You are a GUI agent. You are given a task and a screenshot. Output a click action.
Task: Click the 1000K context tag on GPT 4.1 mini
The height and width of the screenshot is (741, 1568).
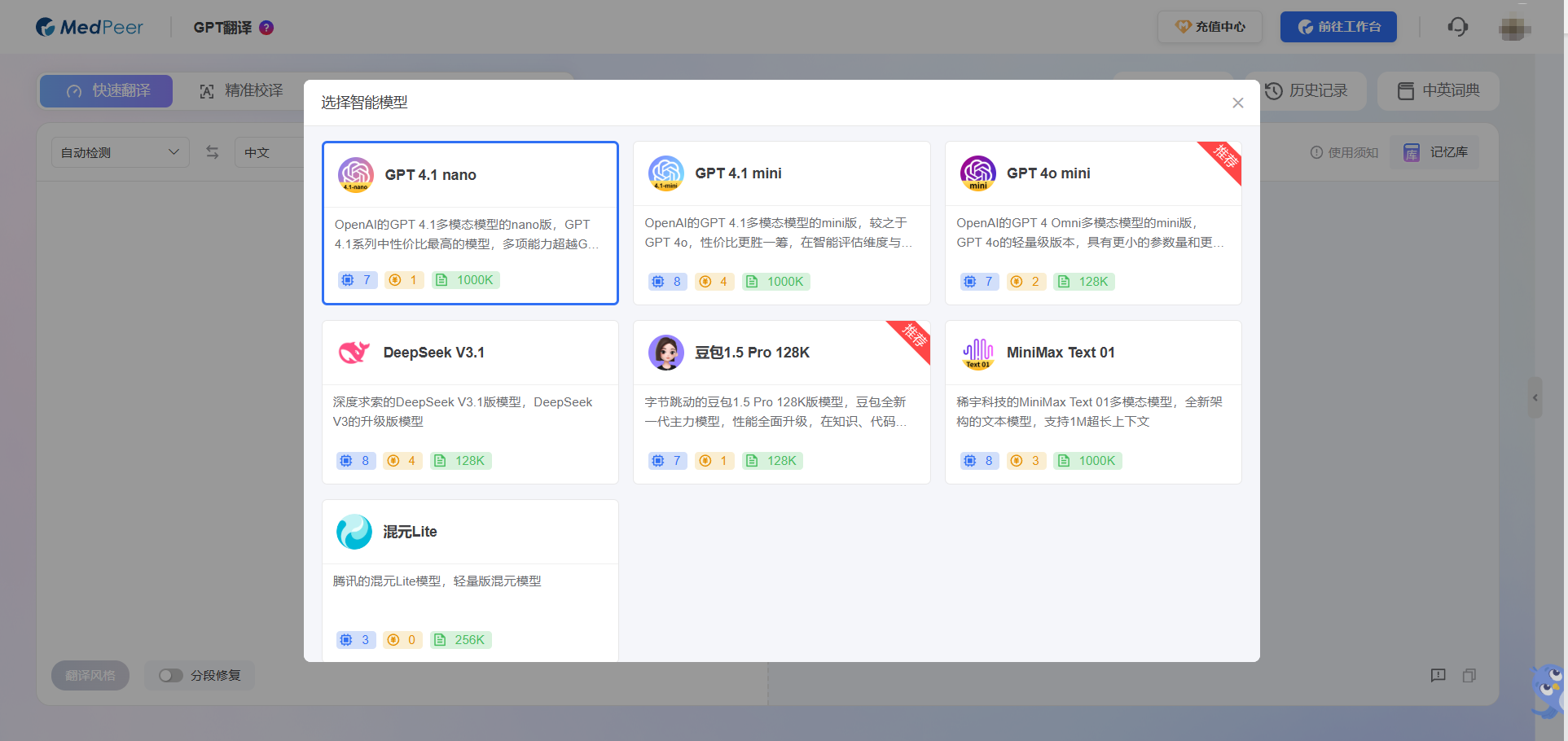point(775,282)
